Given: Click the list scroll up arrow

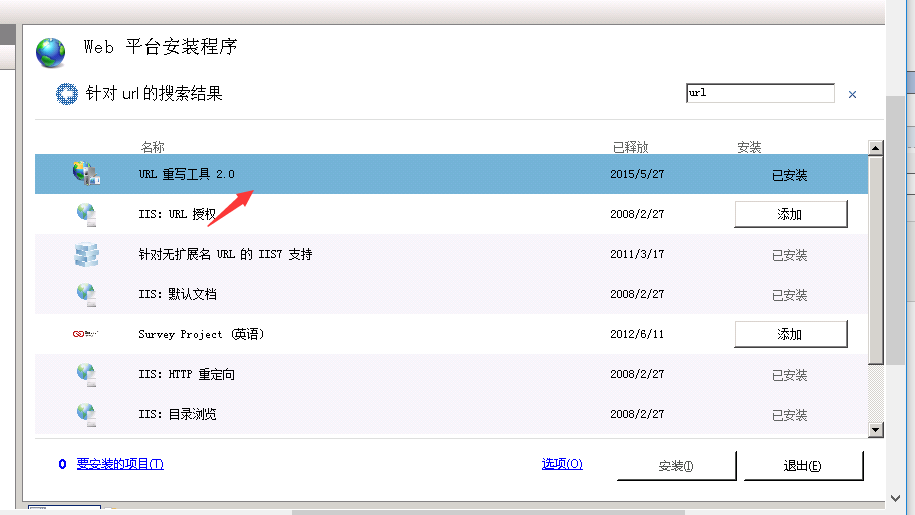Looking at the screenshot, I should tap(875, 148).
